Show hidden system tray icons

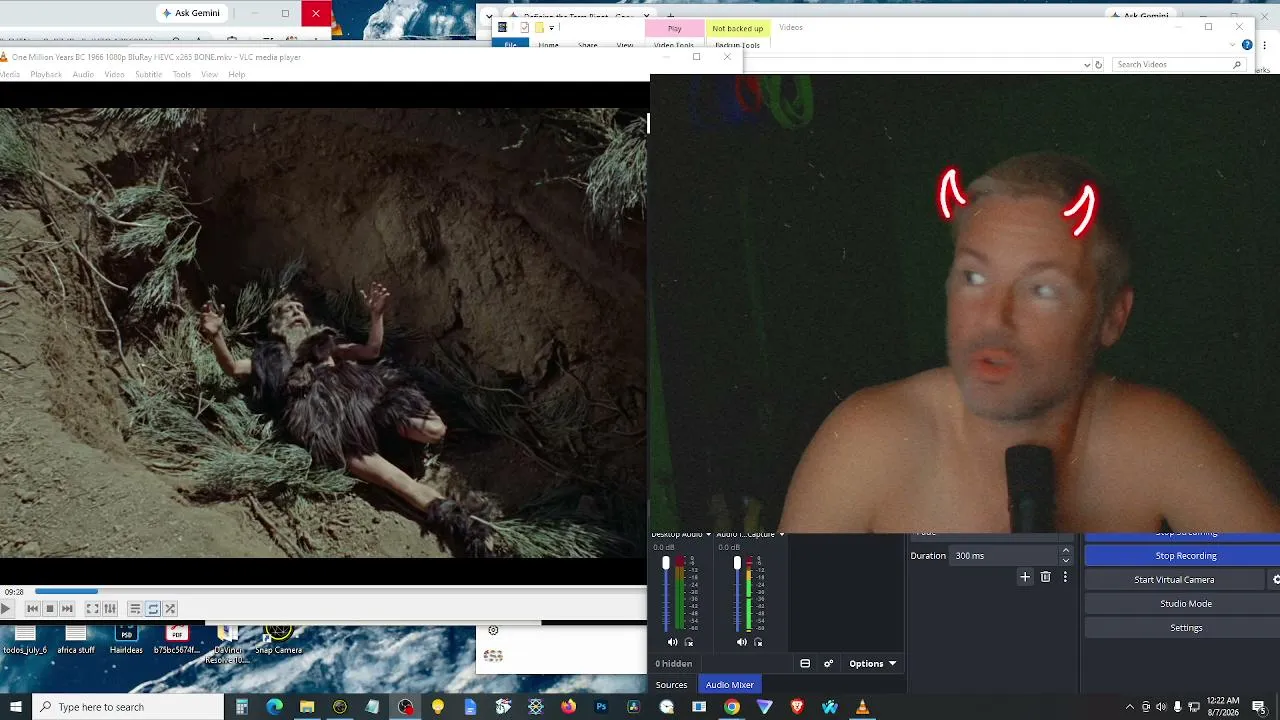[x=1130, y=707]
